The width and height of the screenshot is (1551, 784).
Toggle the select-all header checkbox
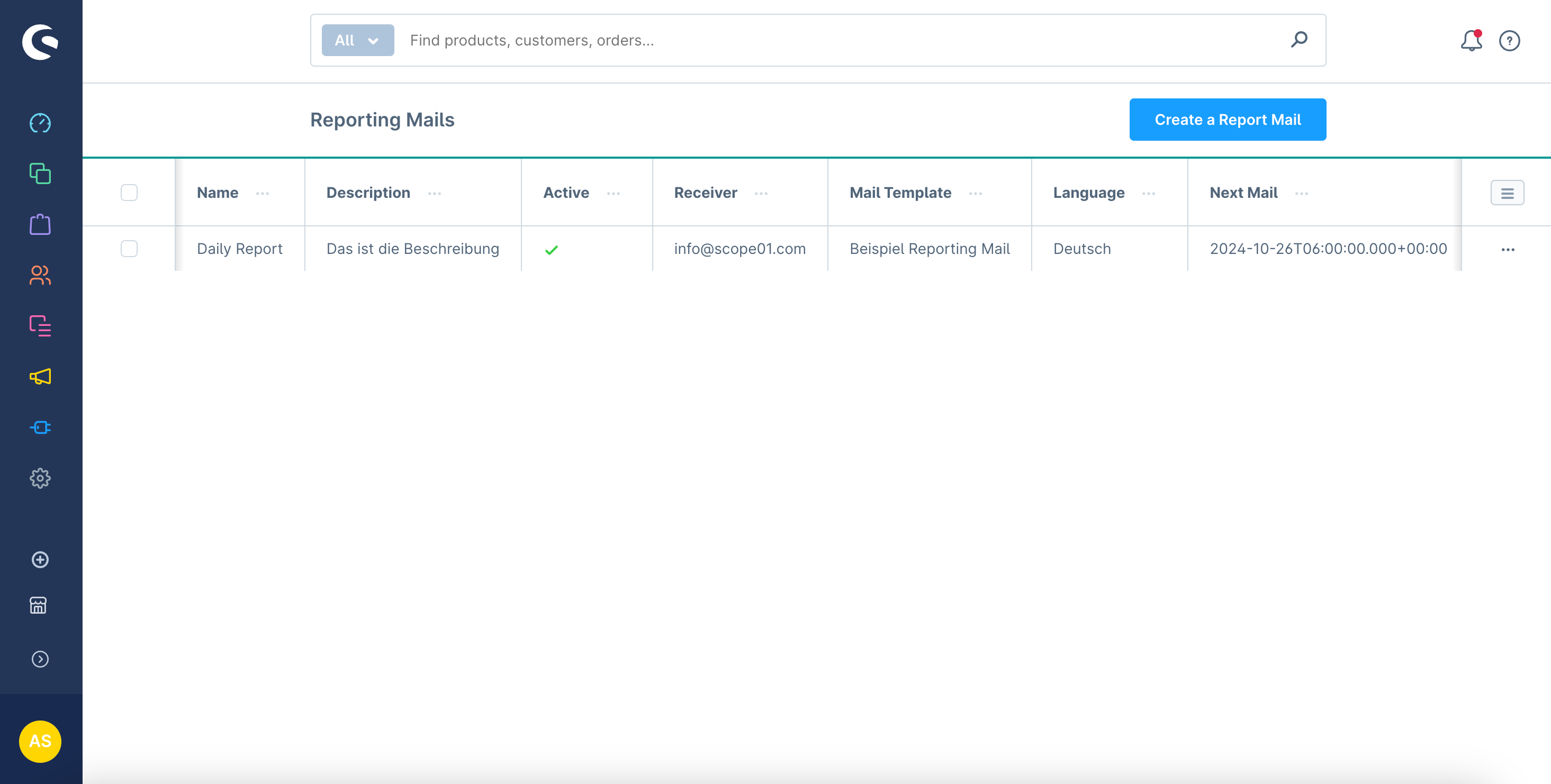(130, 193)
